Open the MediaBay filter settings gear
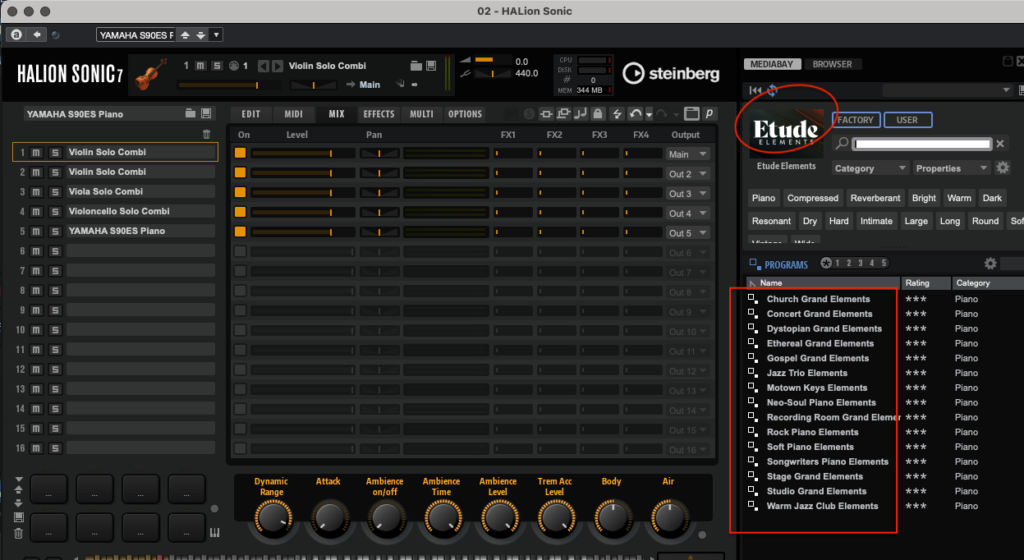The image size is (1024, 560). point(1002,168)
